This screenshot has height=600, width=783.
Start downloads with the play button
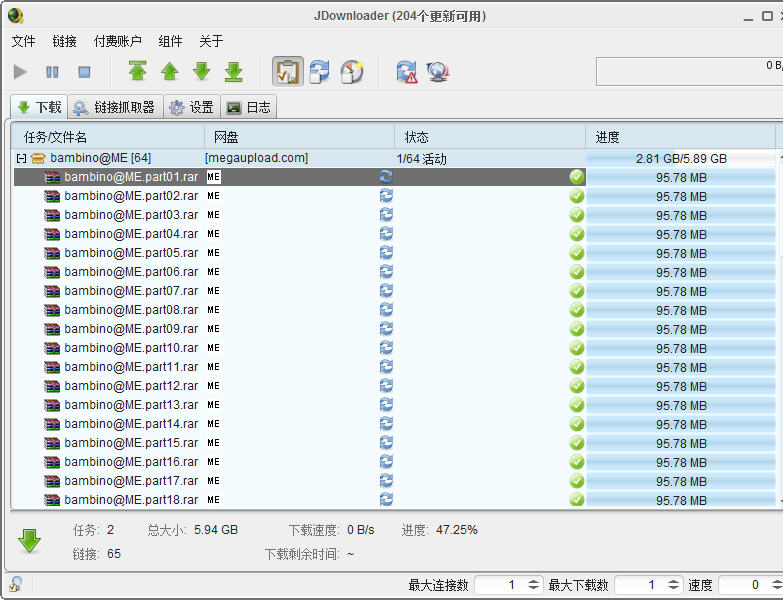(20, 72)
